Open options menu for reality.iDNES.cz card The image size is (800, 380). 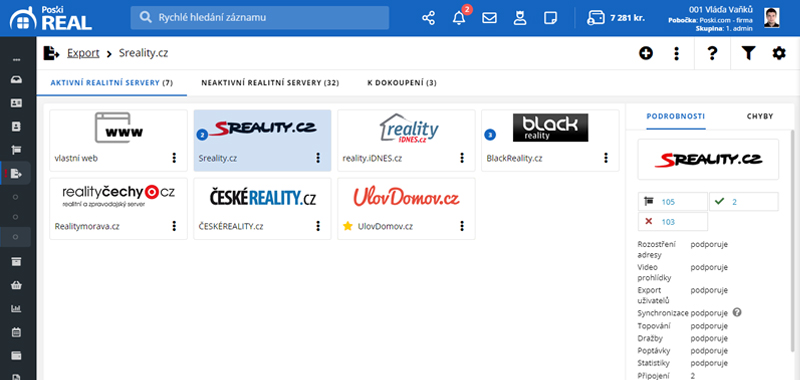coord(462,158)
